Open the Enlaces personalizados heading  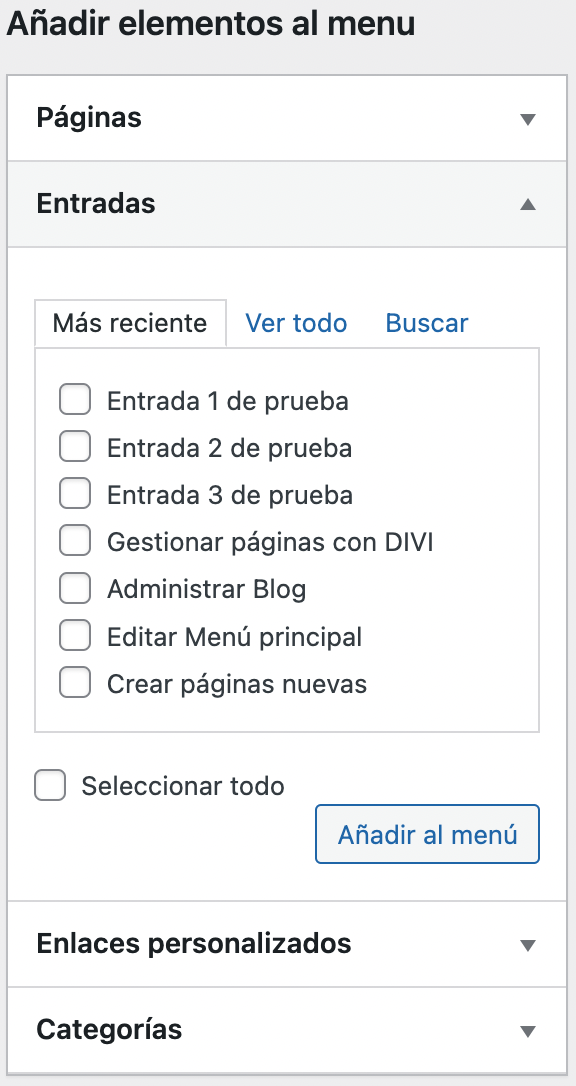194,943
